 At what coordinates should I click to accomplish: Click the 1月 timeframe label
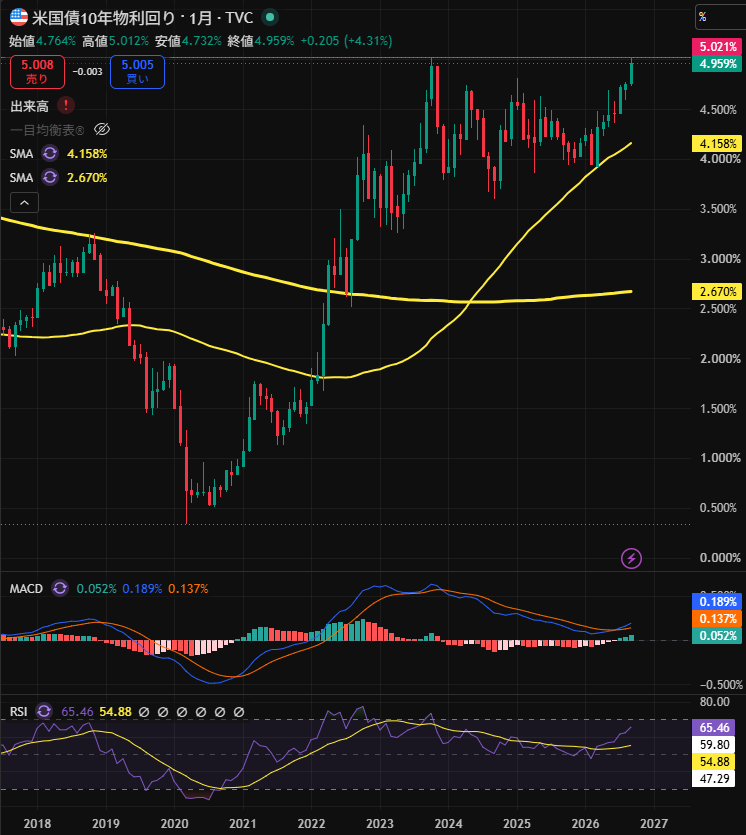(x=201, y=18)
